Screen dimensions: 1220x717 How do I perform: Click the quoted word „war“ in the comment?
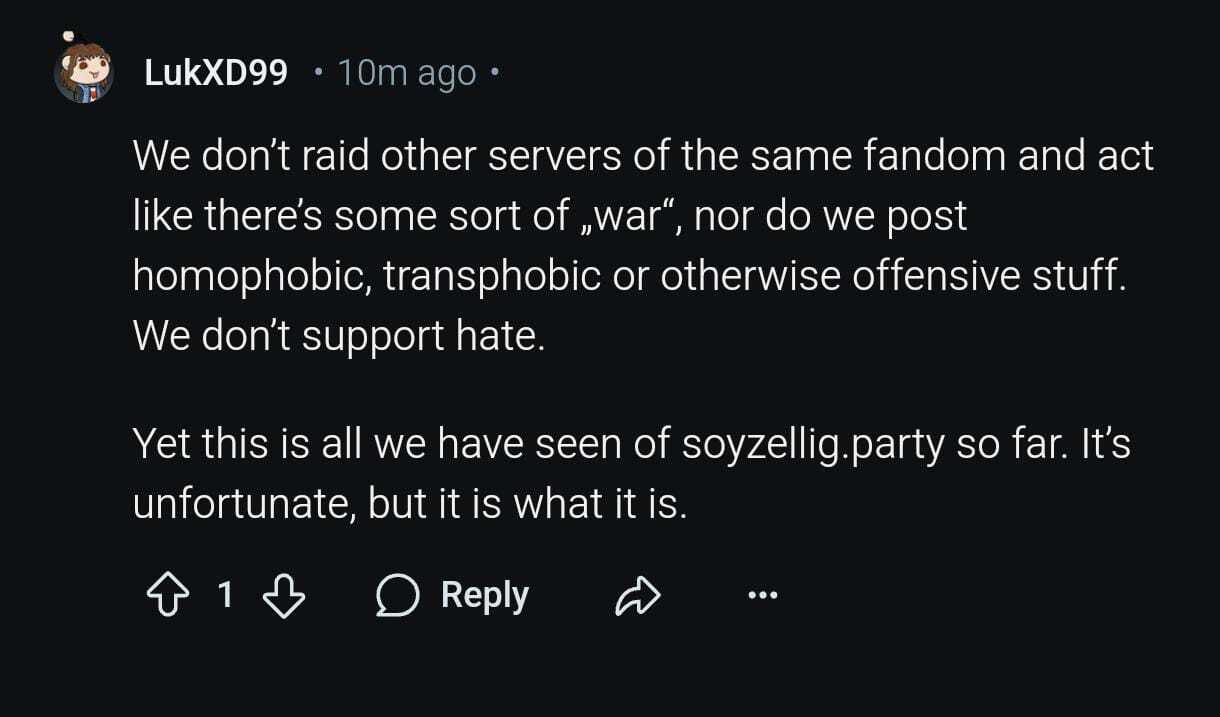click(624, 217)
